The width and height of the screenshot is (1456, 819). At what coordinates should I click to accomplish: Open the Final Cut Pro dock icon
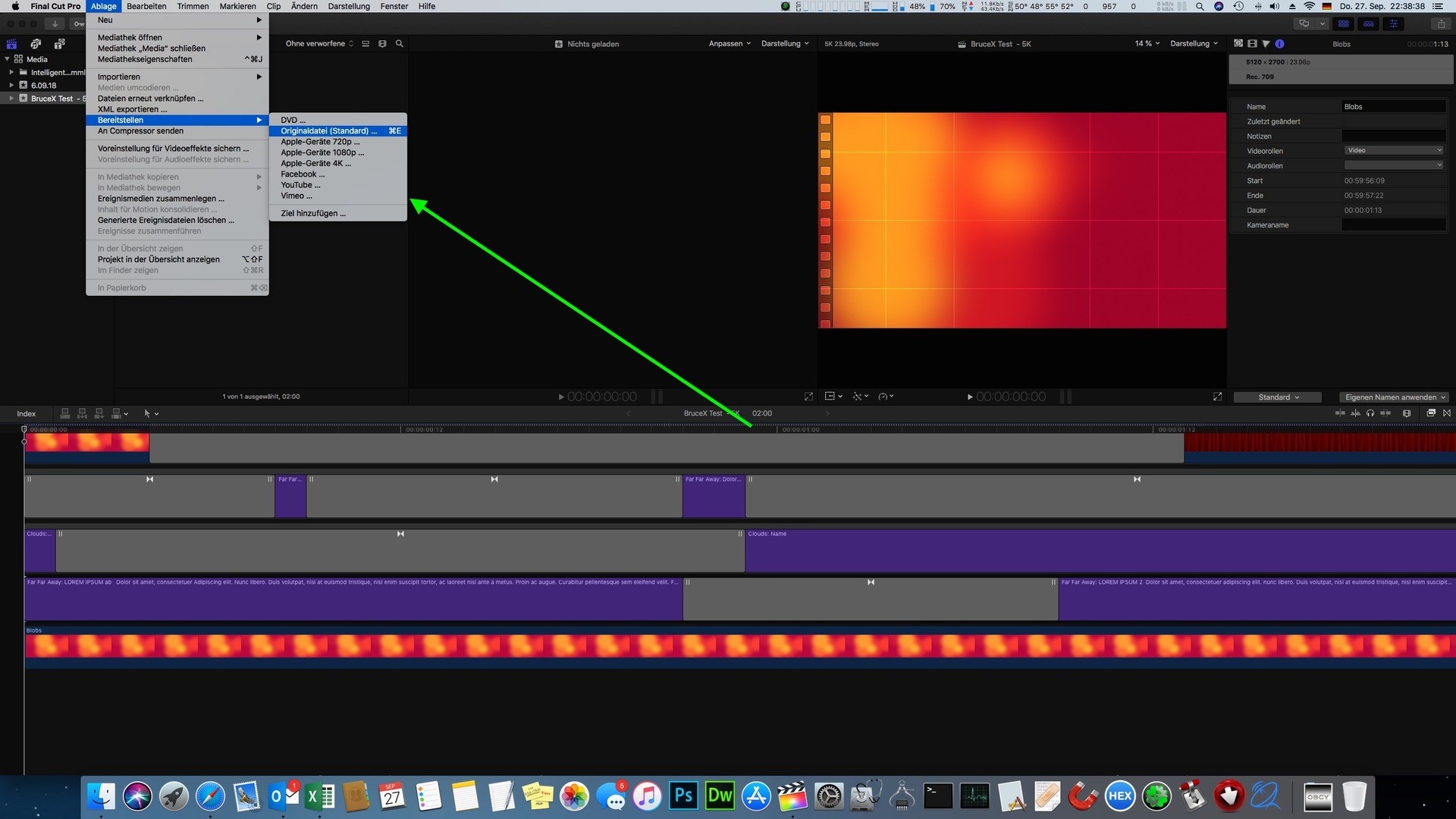(x=792, y=796)
